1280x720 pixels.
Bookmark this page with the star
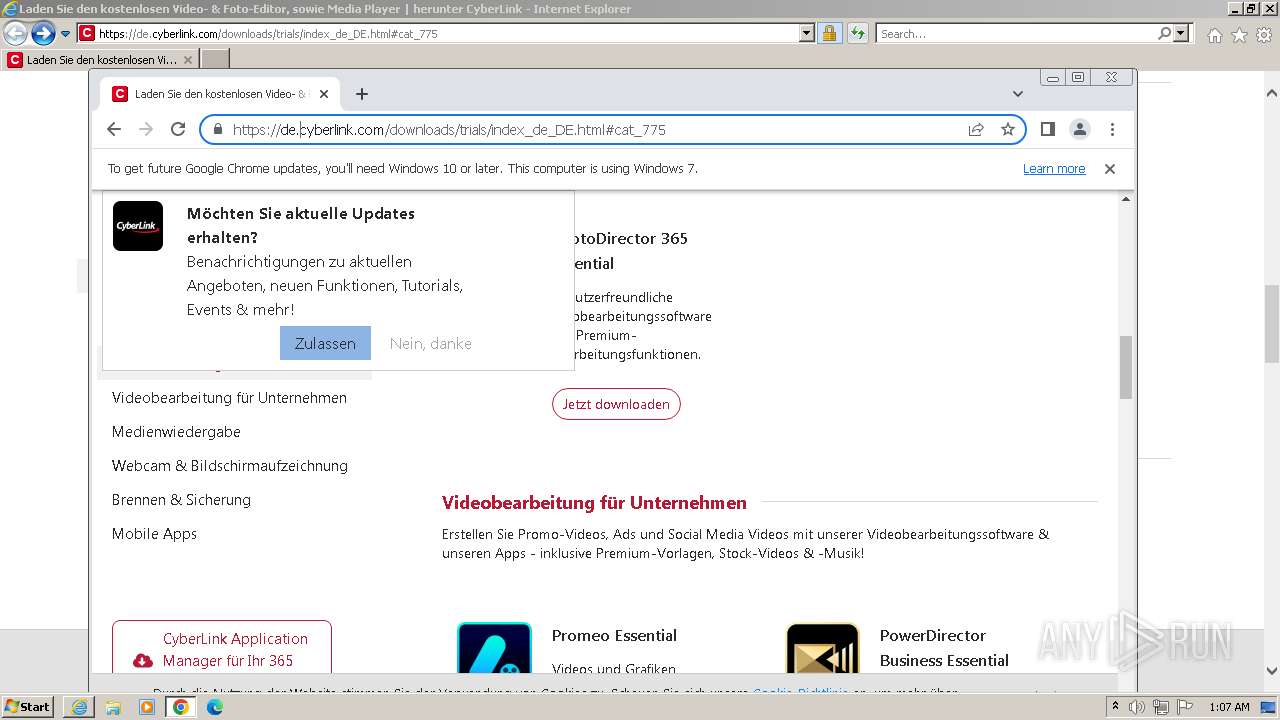[1008, 129]
